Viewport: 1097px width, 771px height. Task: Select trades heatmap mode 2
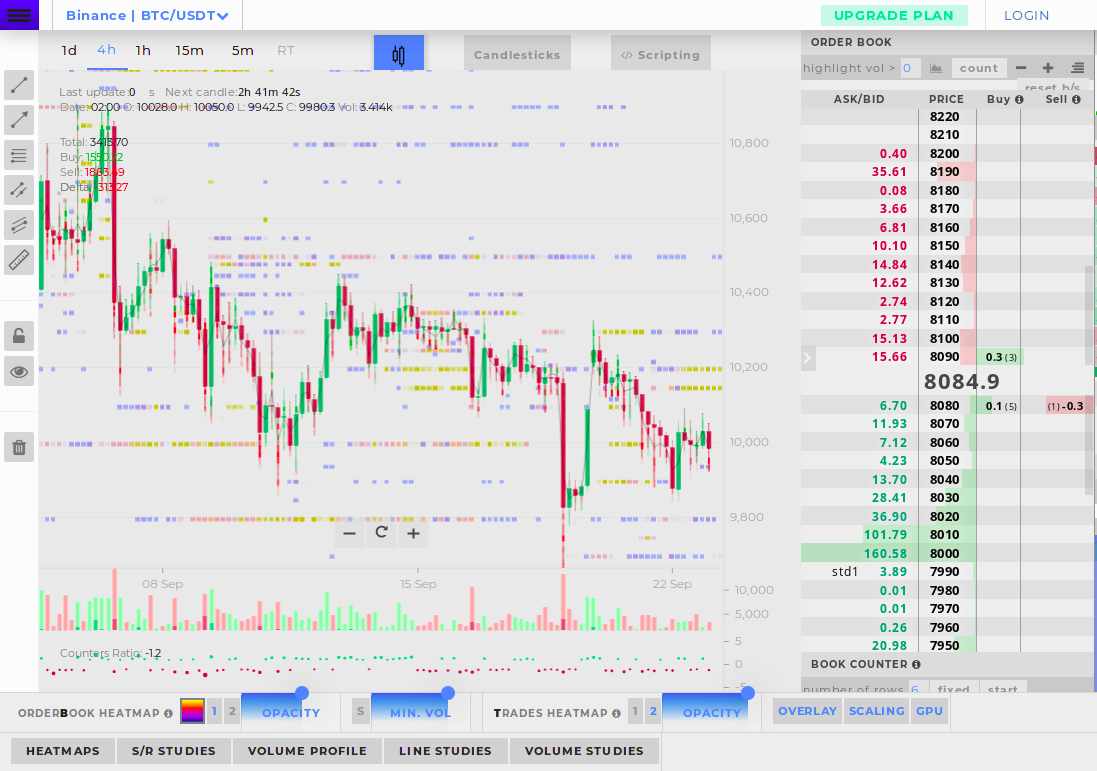click(x=653, y=711)
